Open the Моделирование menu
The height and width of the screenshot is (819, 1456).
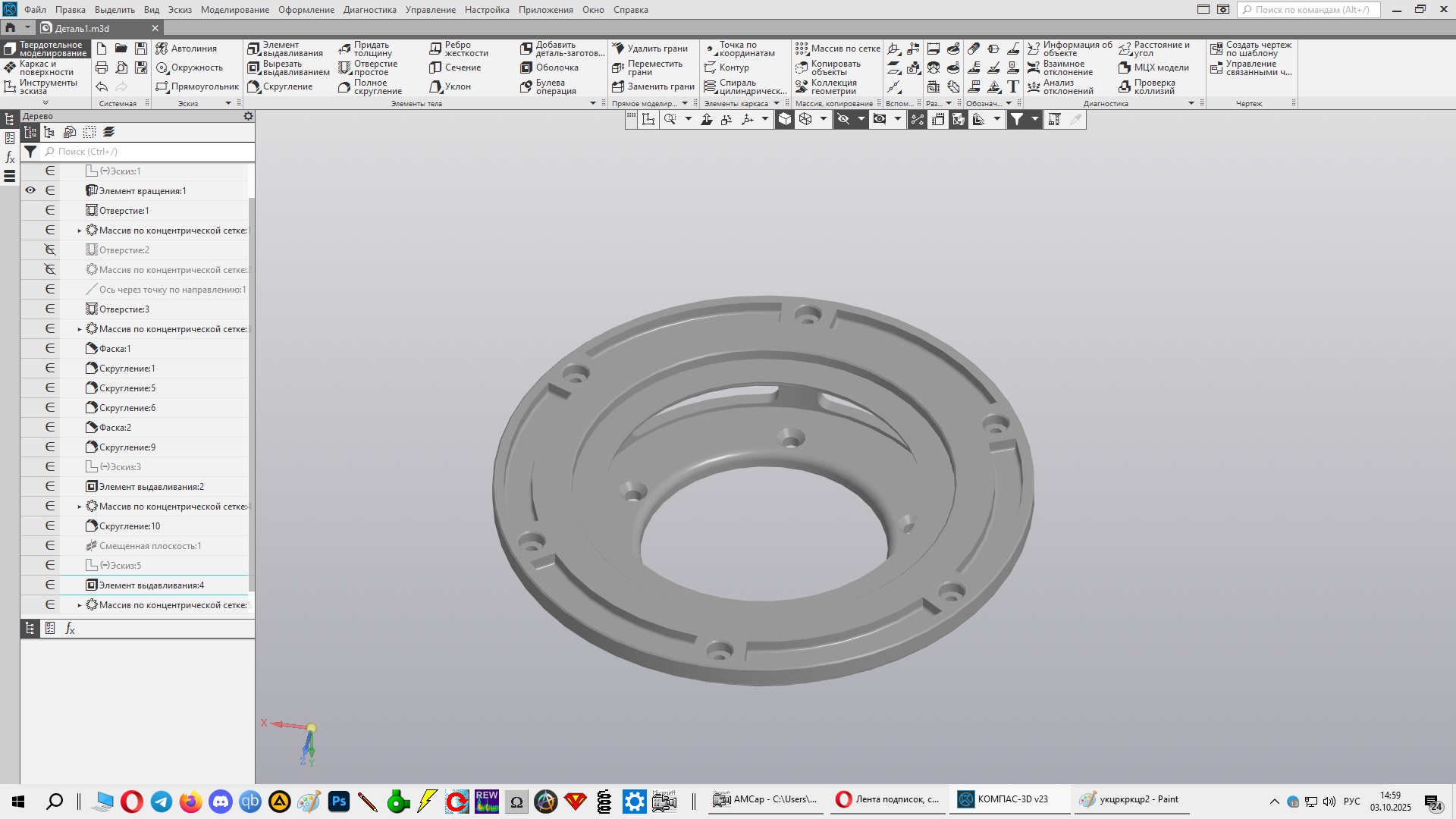point(234,10)
